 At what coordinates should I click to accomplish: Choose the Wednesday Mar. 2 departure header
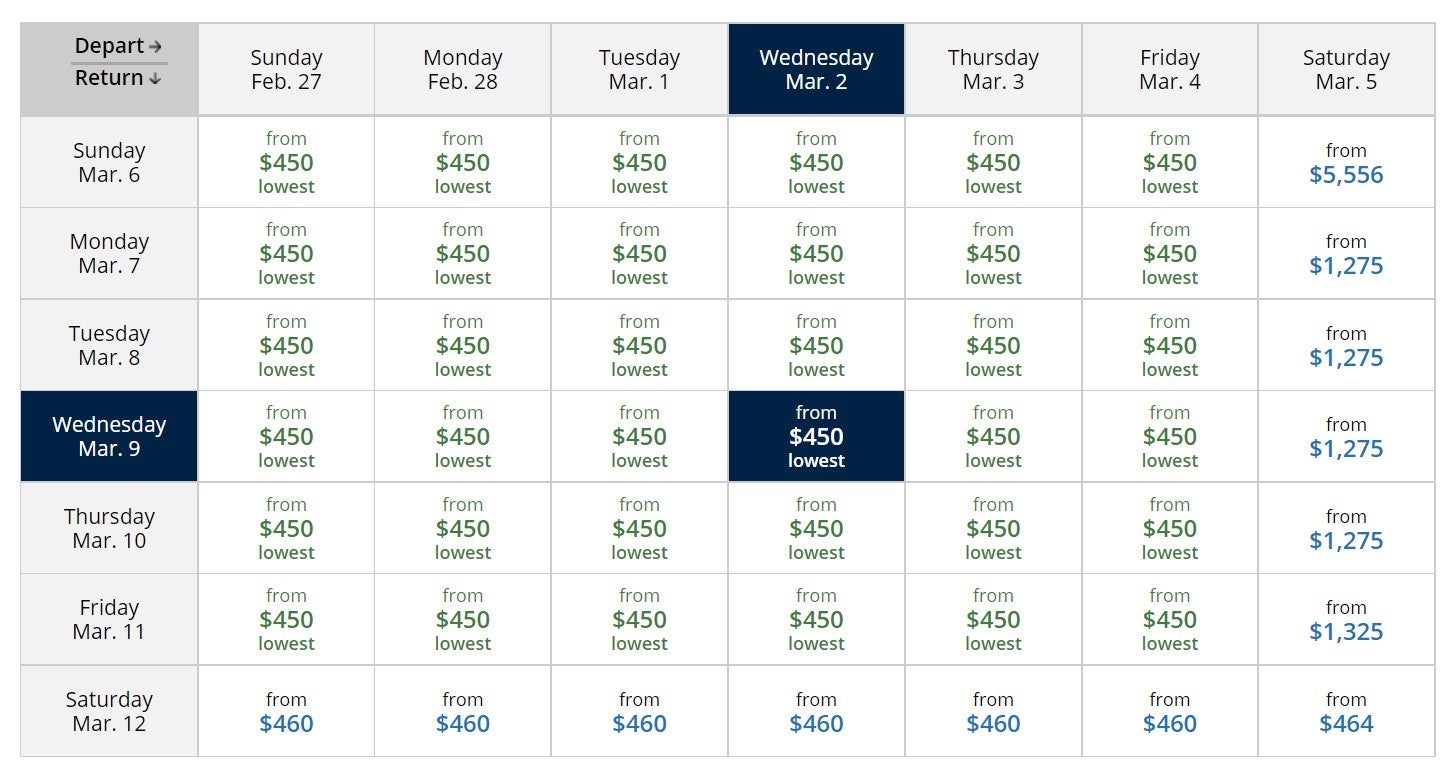pos(816,70)
